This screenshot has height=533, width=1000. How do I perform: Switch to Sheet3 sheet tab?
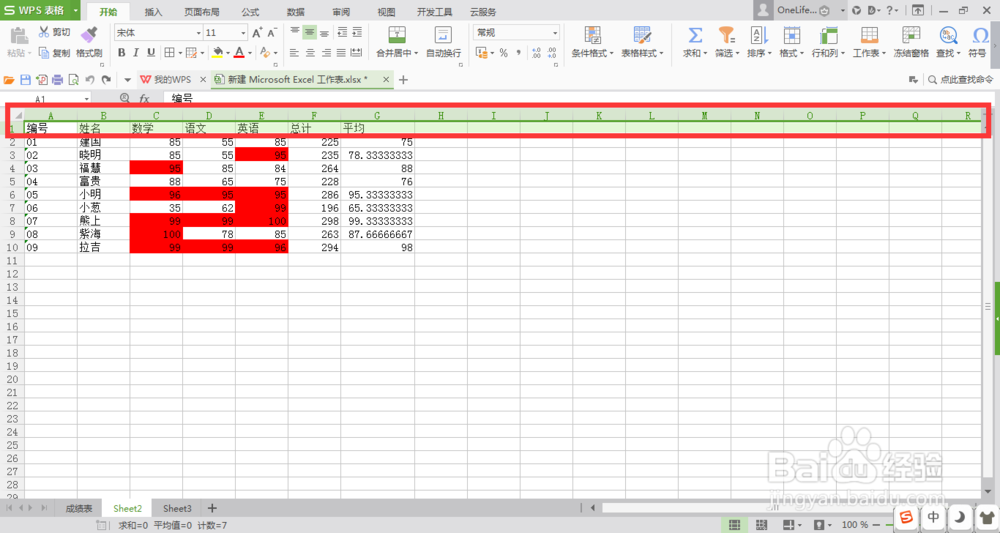[177, 508]
